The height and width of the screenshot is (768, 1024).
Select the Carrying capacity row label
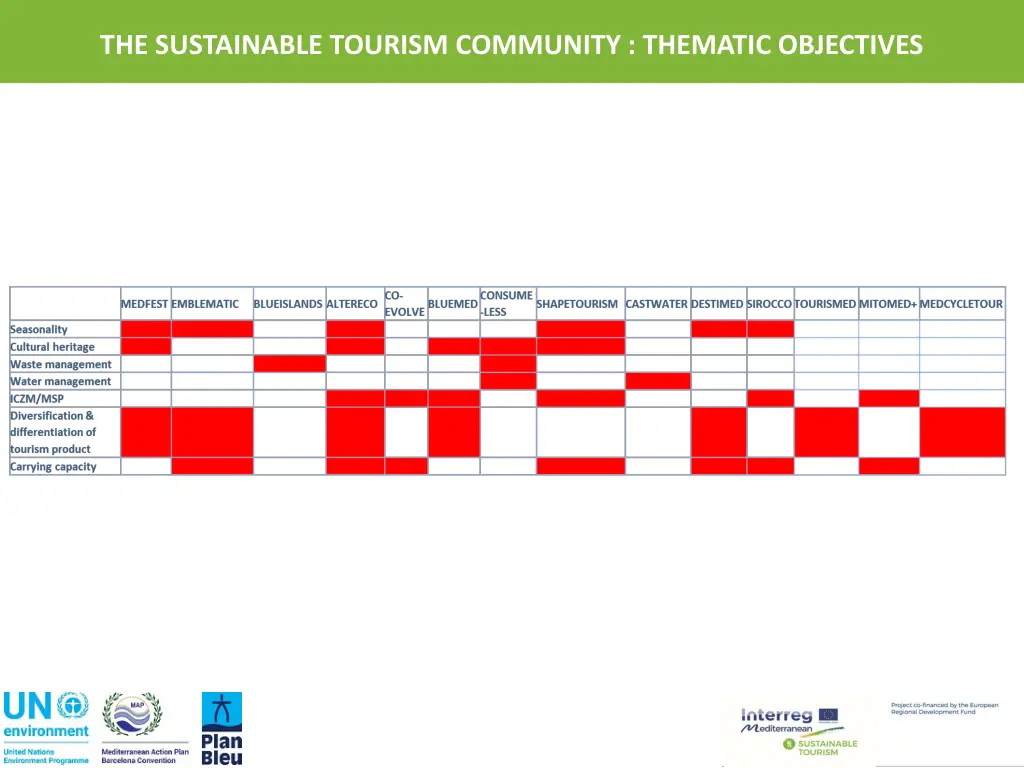pyautogui.click(x=54, y=466)
